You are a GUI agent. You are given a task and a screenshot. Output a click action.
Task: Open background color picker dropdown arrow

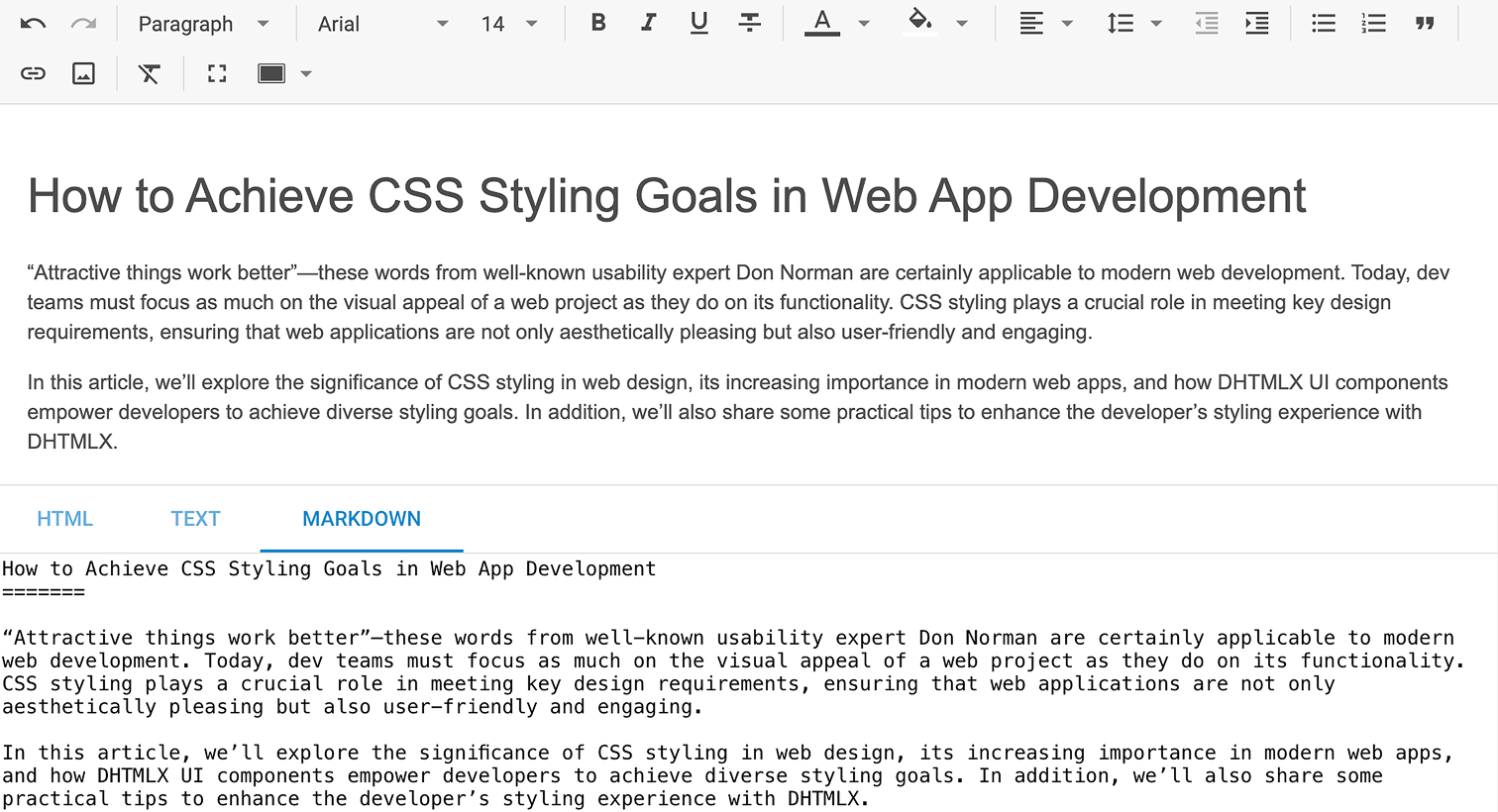click(962, 24)
